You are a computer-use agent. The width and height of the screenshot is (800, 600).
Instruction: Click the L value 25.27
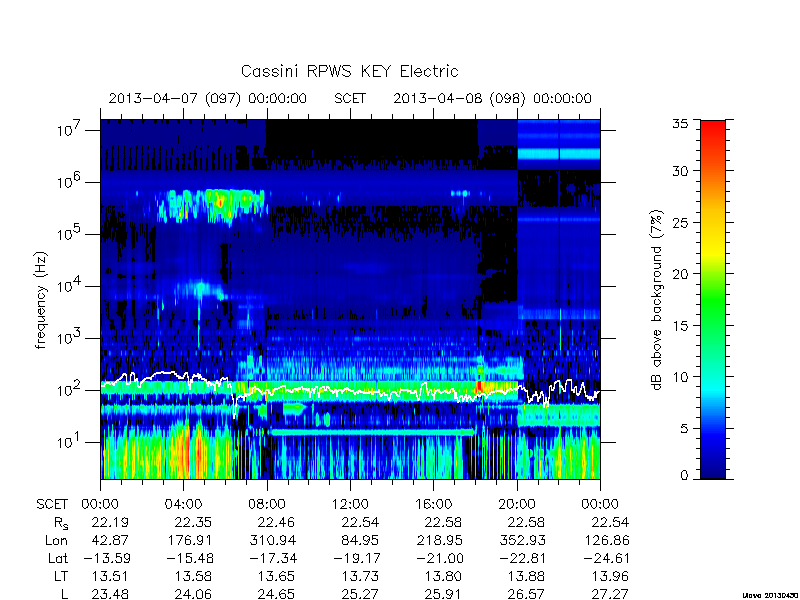(x=359, y=594)
